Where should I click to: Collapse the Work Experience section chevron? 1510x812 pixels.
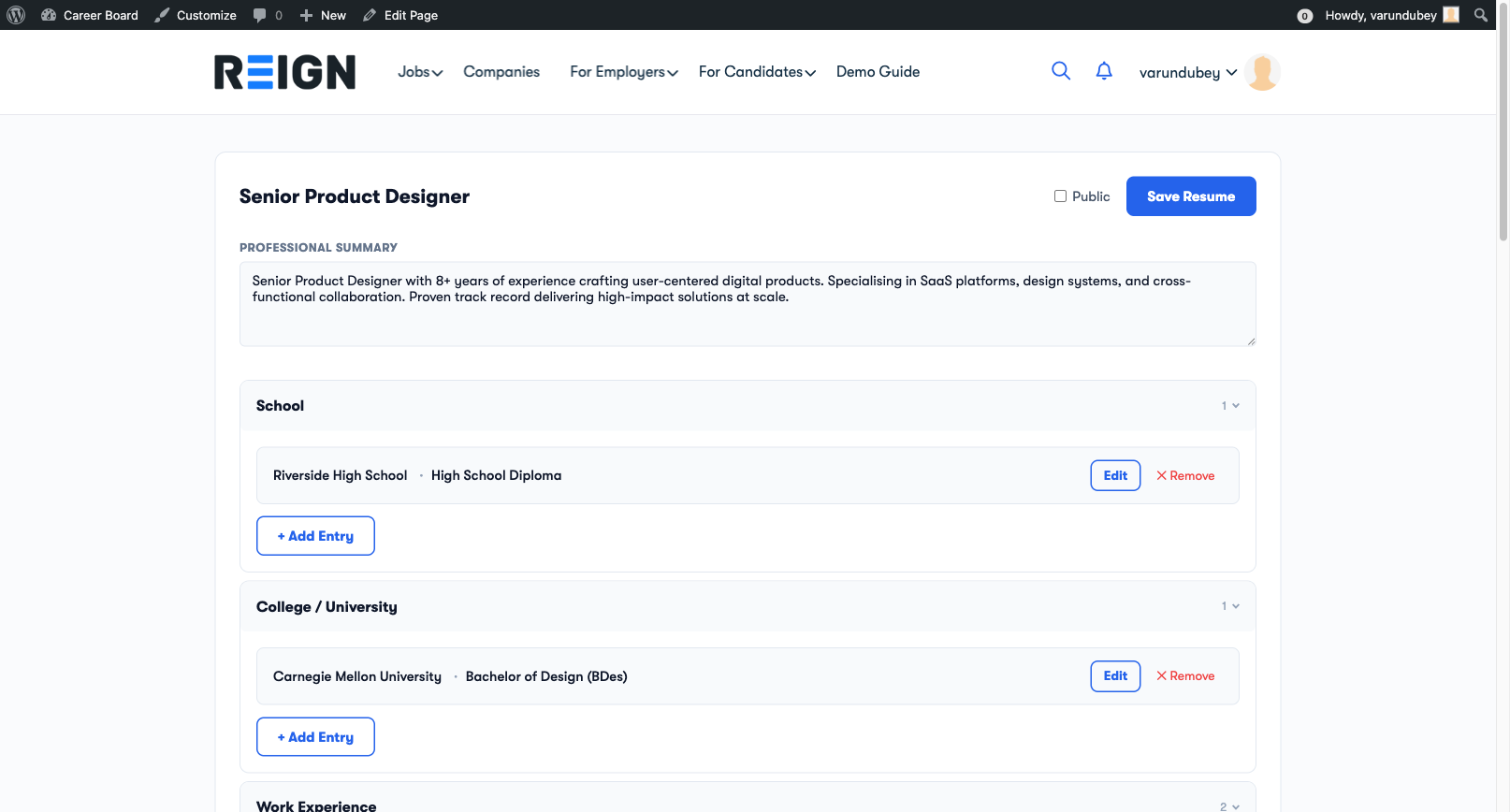click(x=1236, y=806)
